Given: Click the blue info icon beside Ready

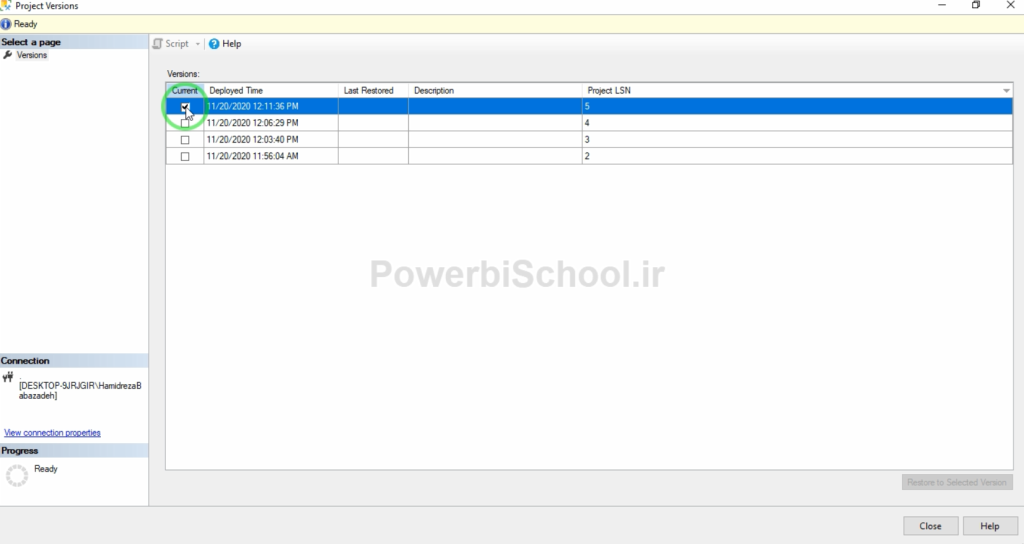Looking at the screenshot, I should click(x=6, y=24).
